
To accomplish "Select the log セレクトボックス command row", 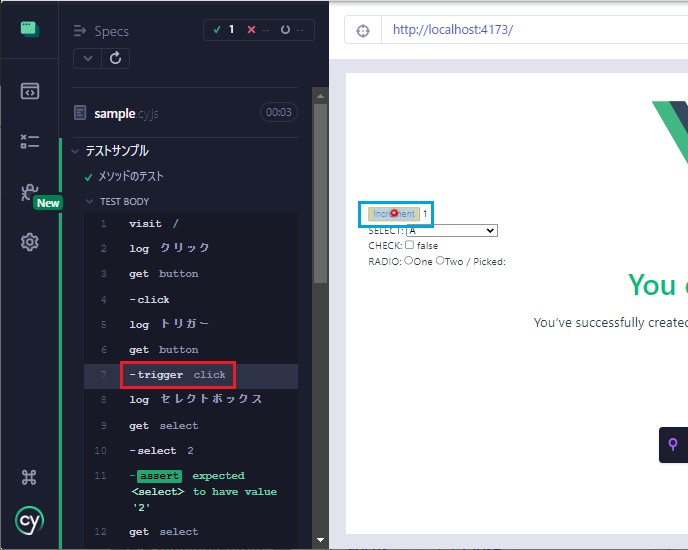I will [191, 399].
